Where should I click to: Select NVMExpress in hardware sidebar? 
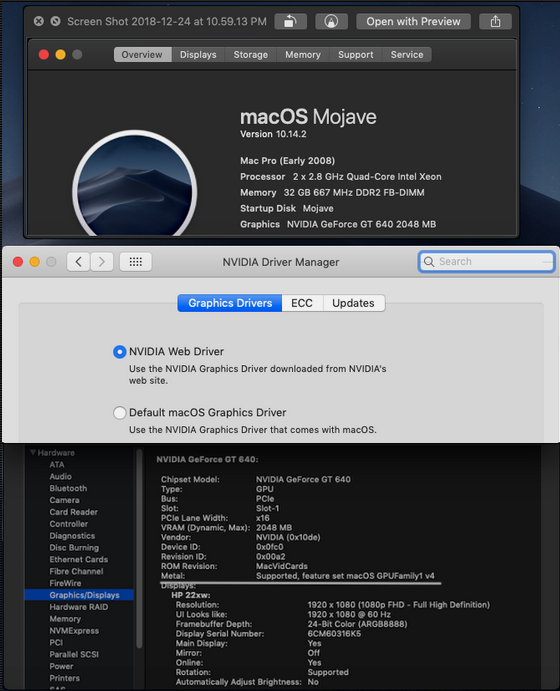[x=74, y=631]
